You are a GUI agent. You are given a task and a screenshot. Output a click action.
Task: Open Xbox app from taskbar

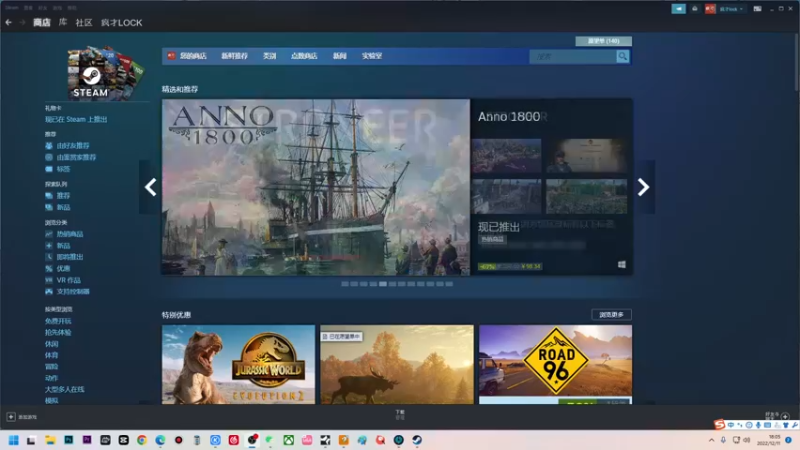click(289, 440)
